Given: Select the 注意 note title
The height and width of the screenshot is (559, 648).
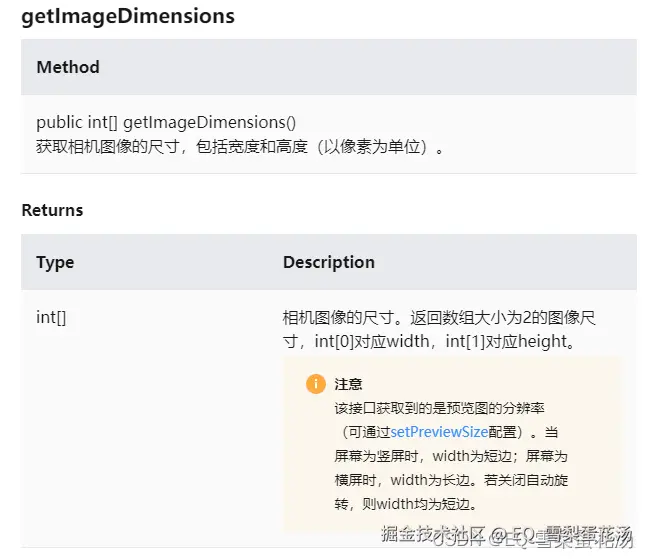Looking at the screenshot, I should (x=348, y=384).
